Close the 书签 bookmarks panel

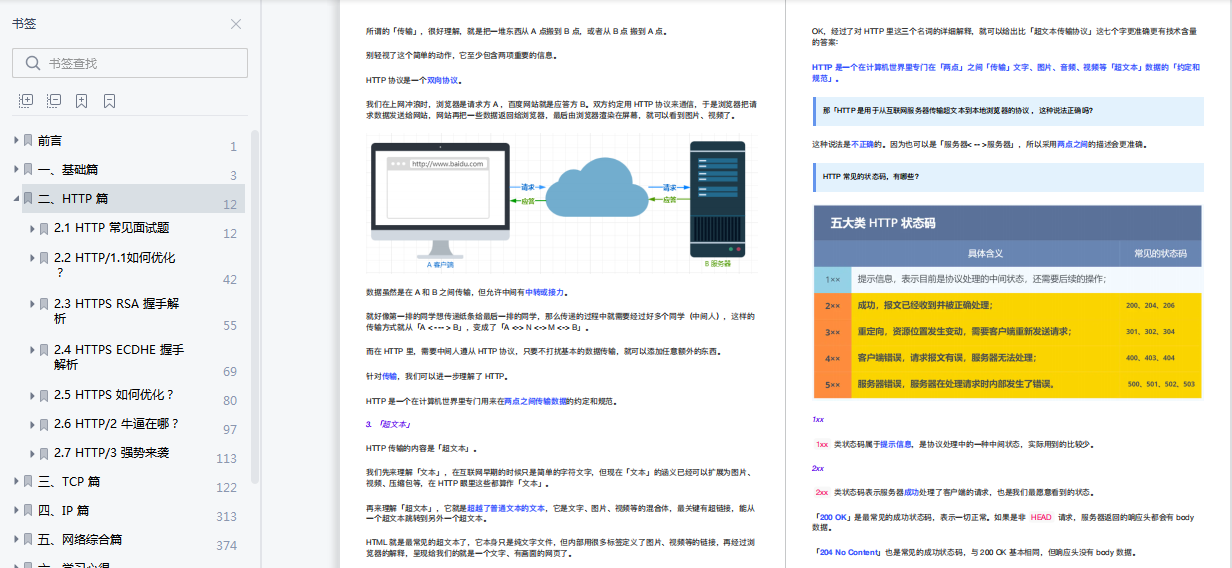click(x=236, y=24)
